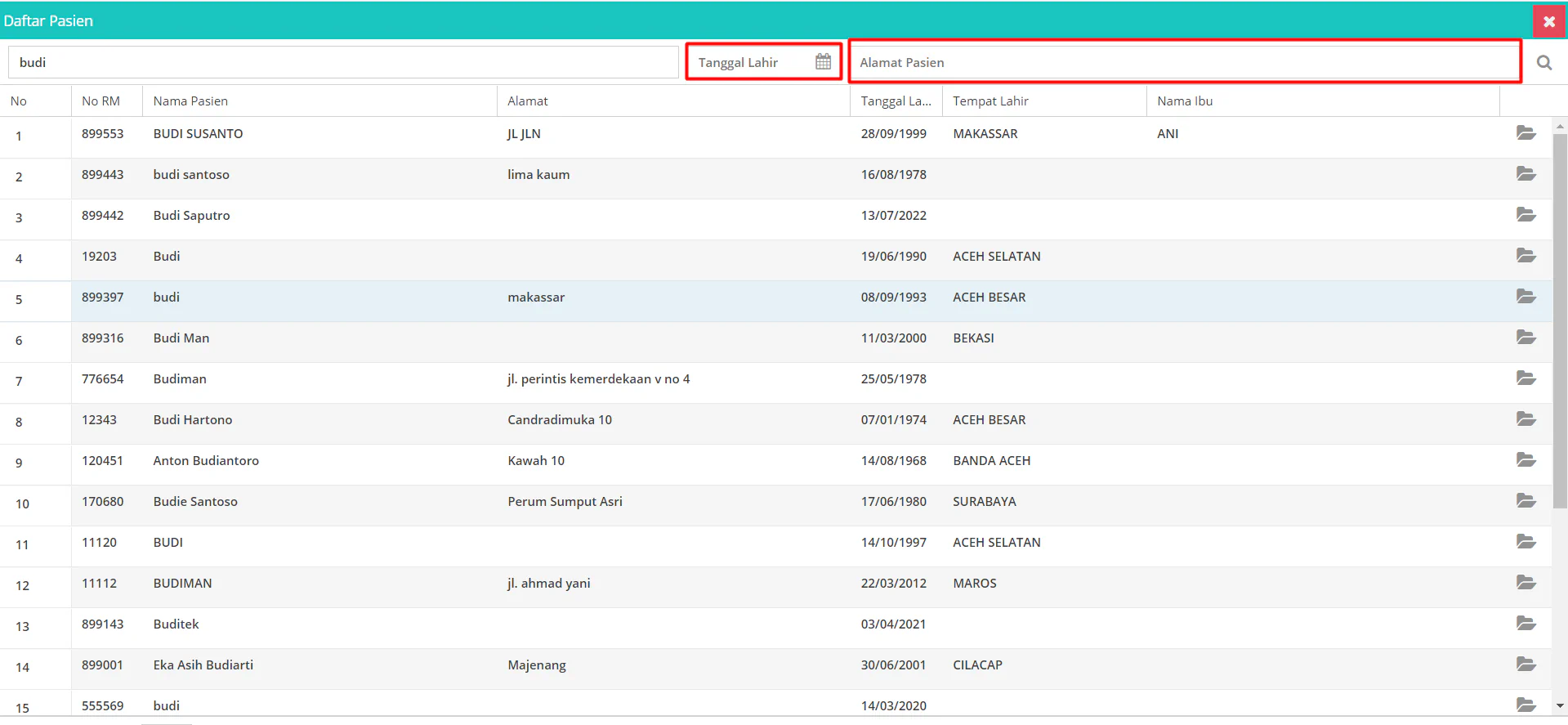Click address makassar cell

coord(536,297)
